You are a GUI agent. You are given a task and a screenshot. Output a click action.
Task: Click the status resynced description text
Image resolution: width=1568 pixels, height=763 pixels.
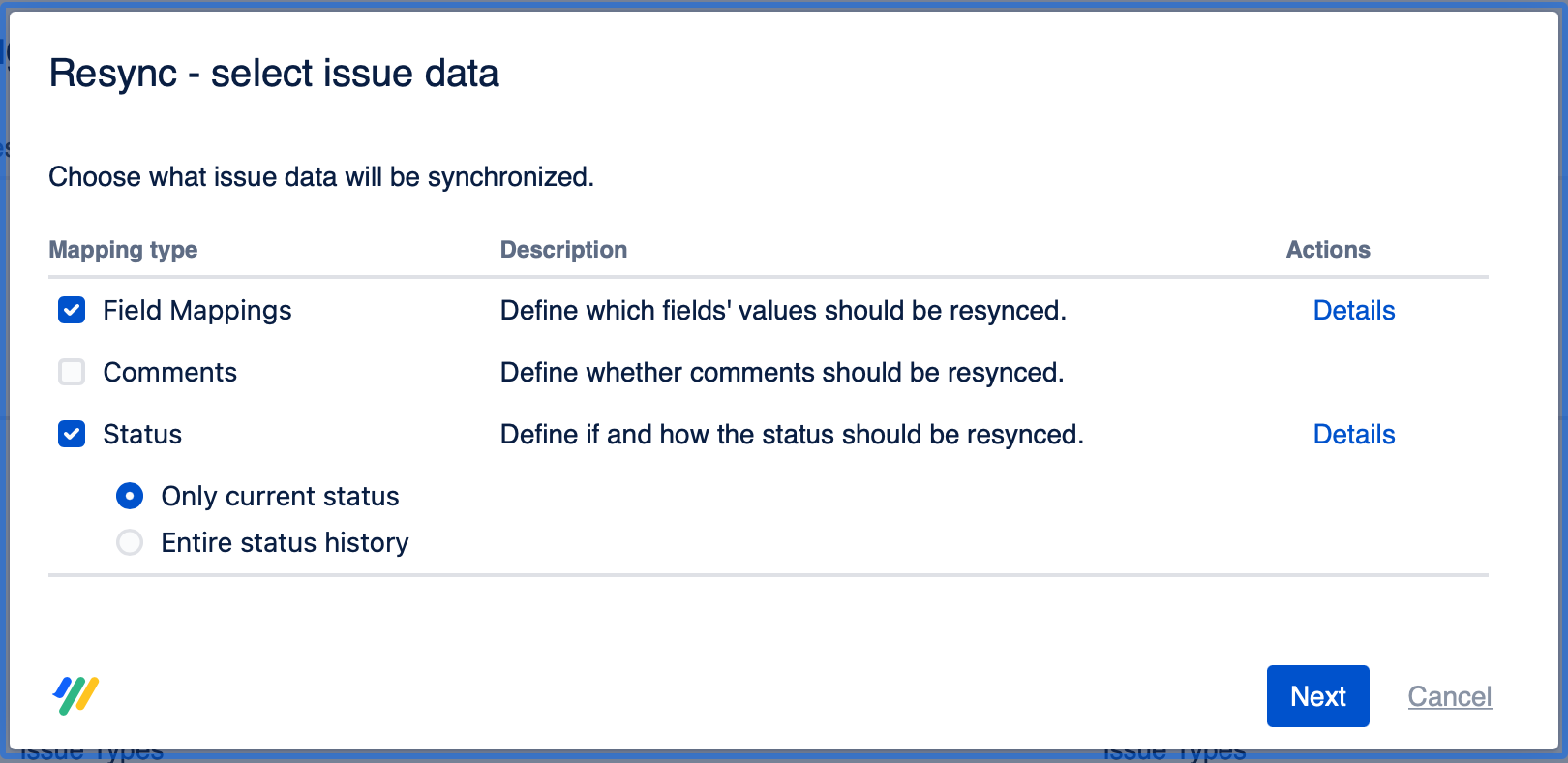click(x=792, y=434)
